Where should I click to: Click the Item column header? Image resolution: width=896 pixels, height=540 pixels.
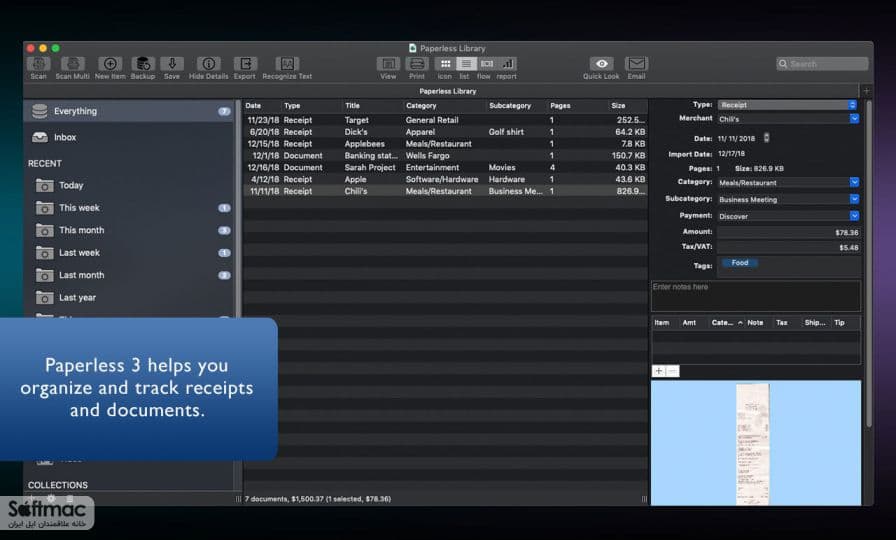pyautogui.click(x=665, y=323)
